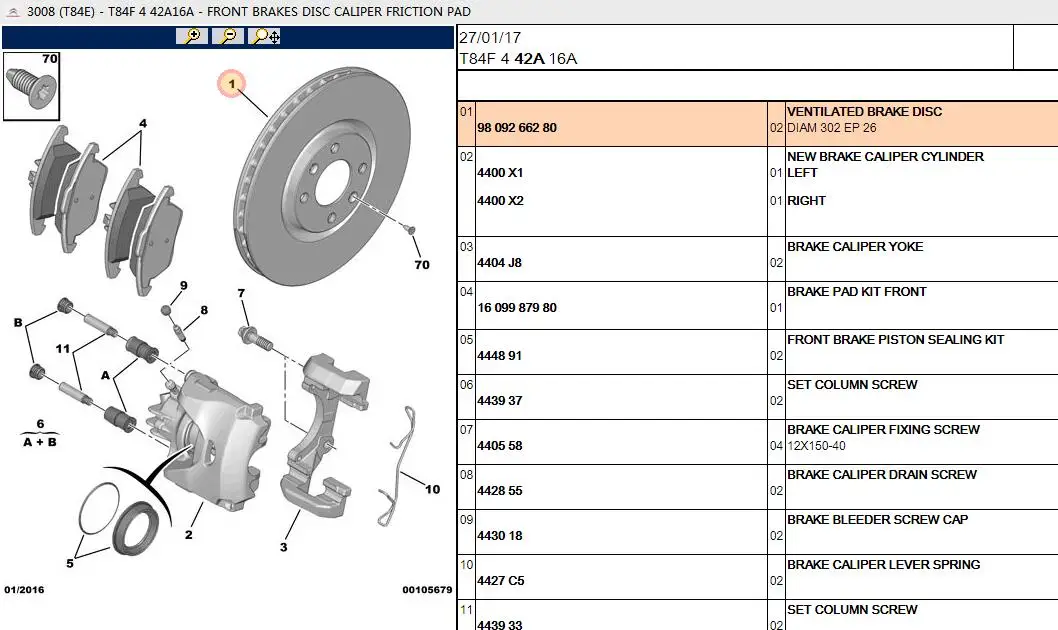Click row index 10 in parts table
1058x630 pixels.
coord(466,565)
